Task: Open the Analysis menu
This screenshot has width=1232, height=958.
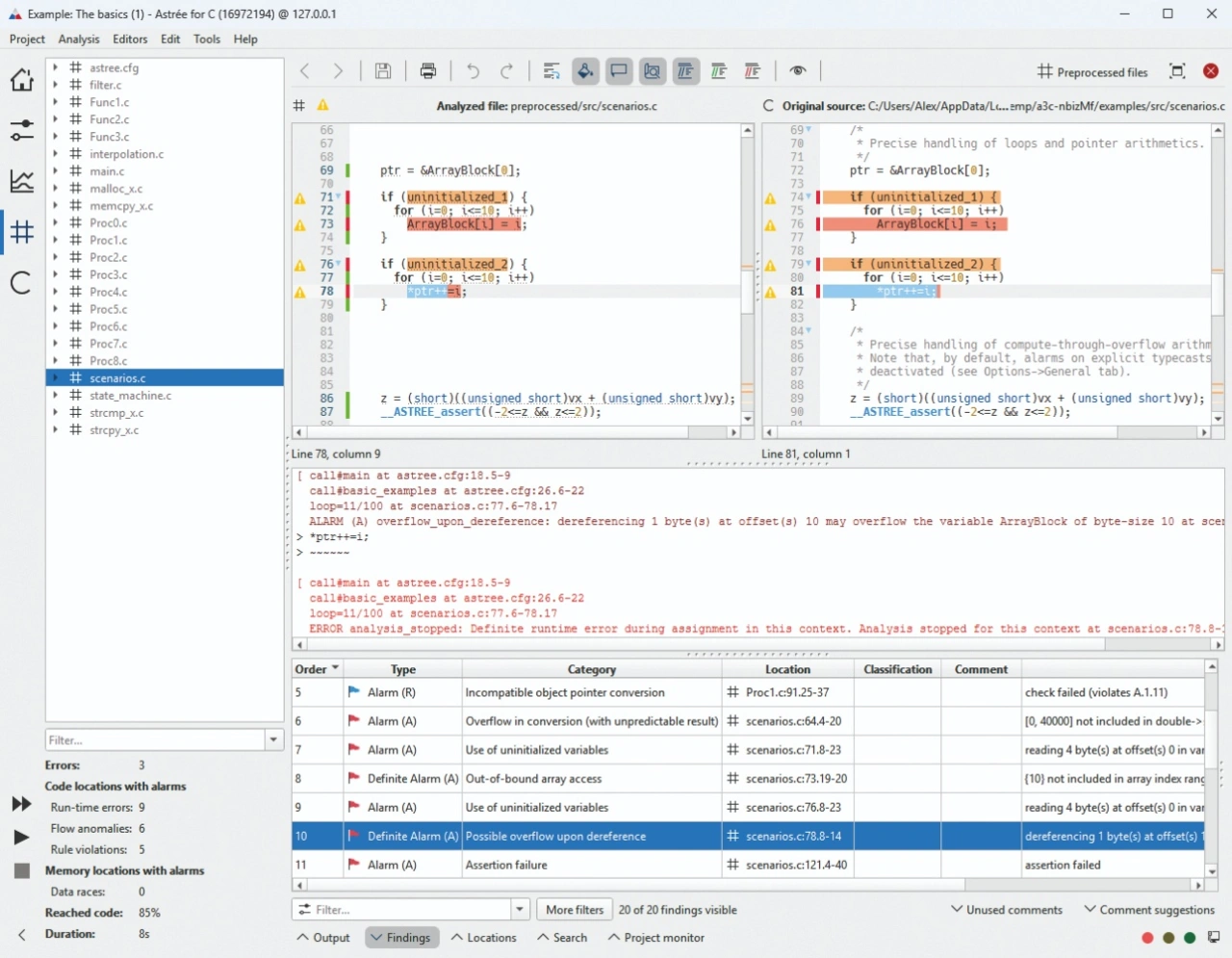Action: coord(78,39)
